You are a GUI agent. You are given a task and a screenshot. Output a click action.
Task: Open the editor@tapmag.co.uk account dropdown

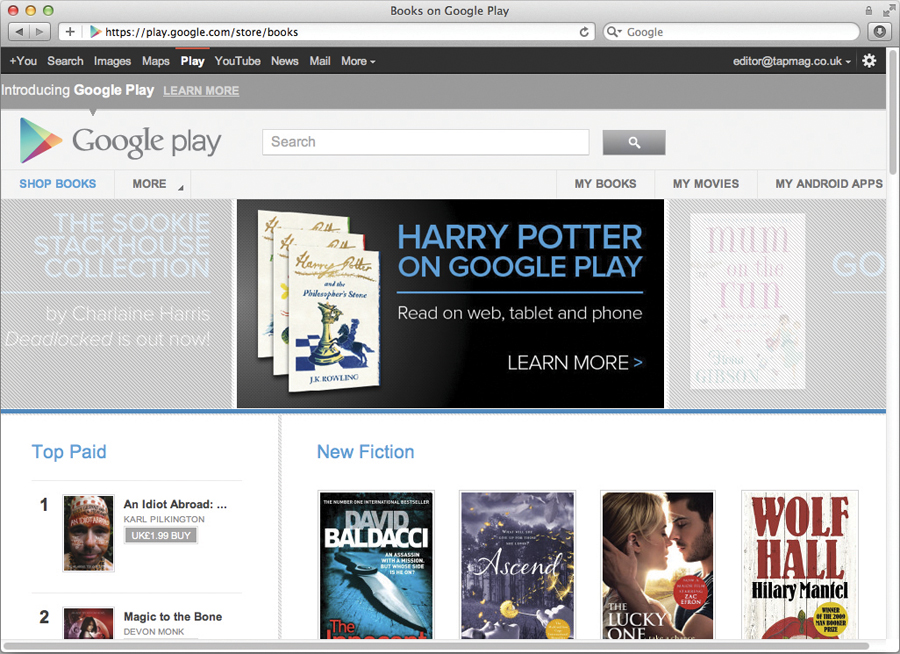[792, 61]
